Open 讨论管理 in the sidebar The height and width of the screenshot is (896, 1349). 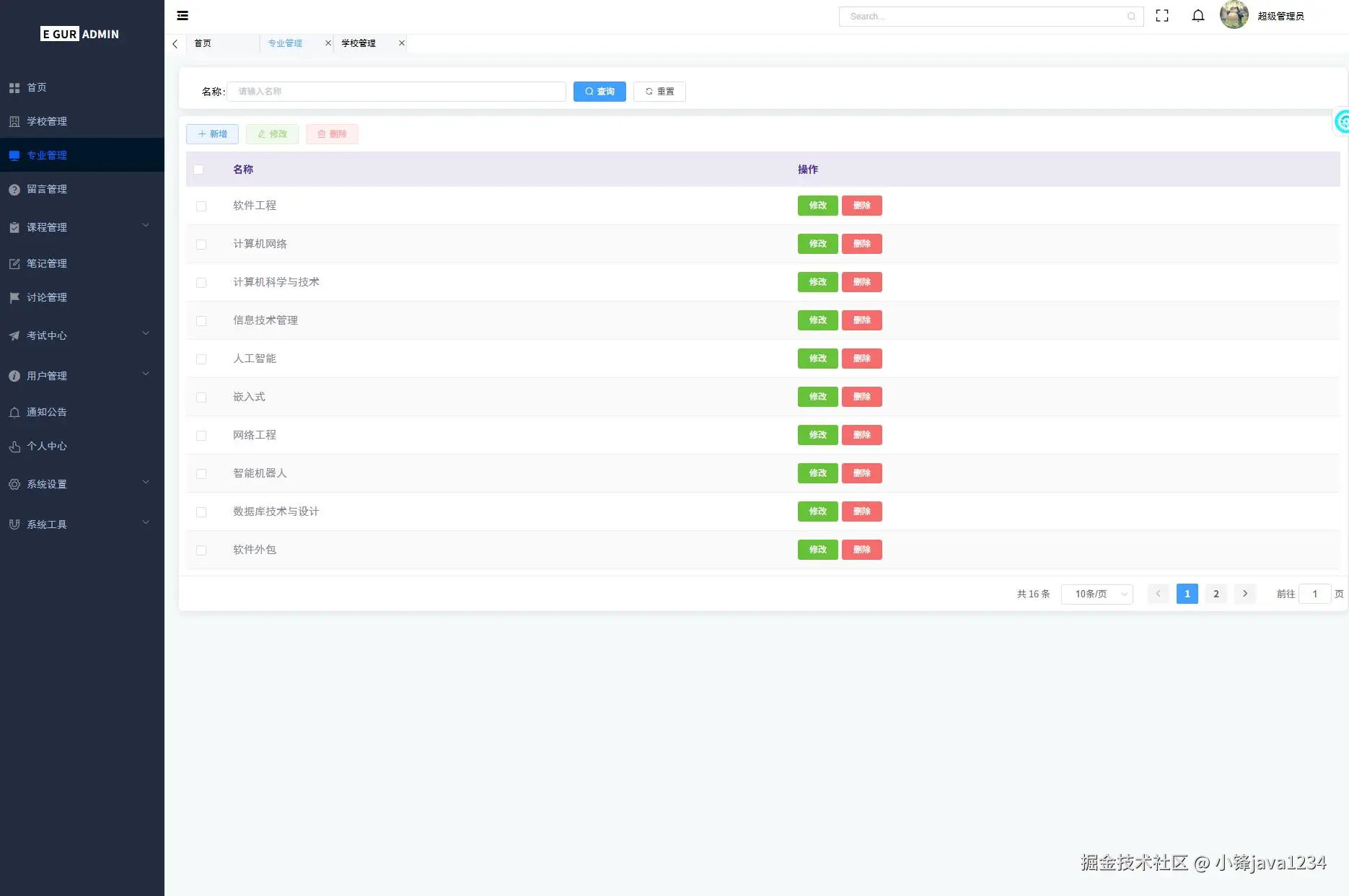[82, 298]
